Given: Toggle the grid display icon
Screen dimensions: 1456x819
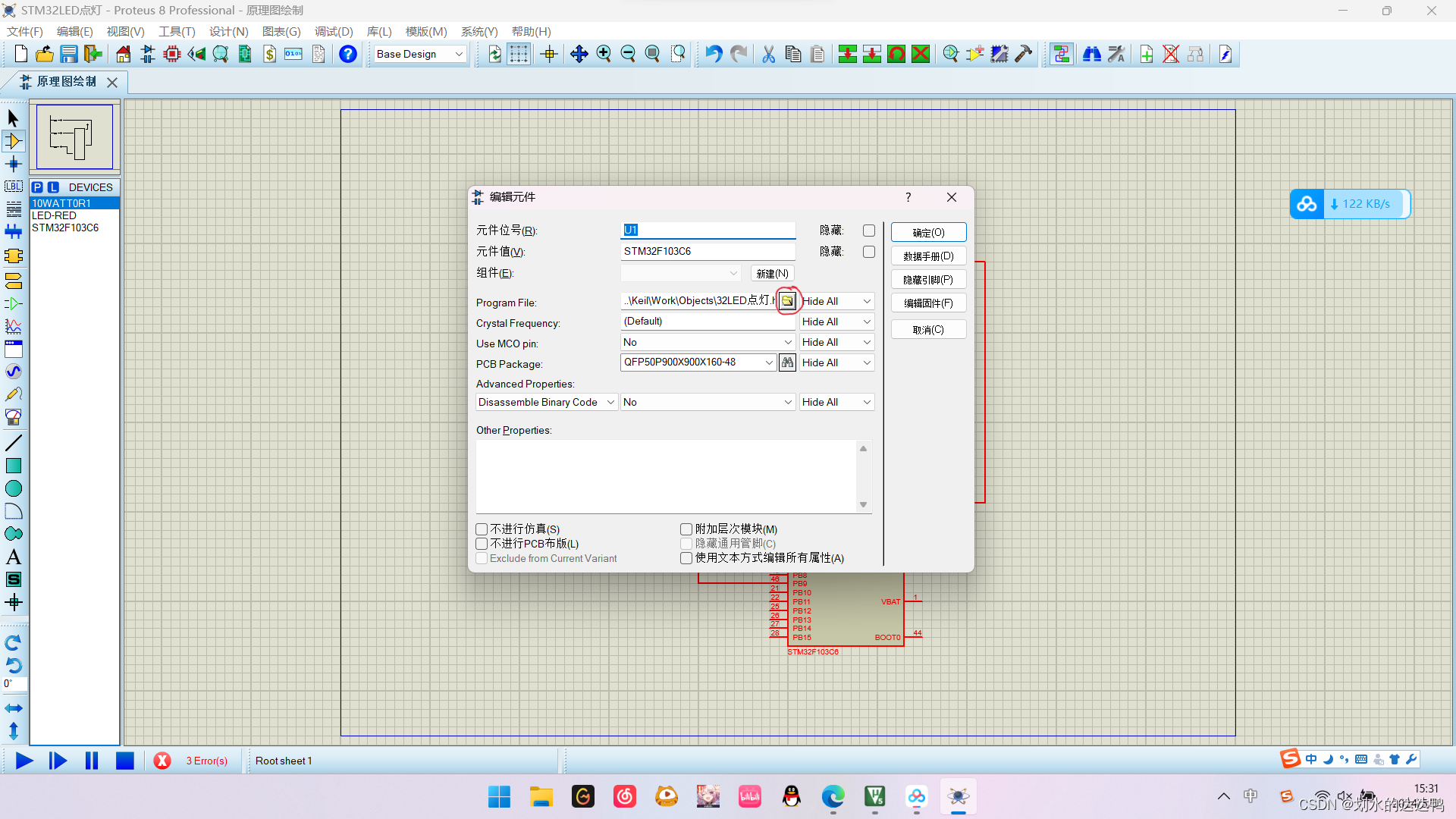Looking at the screenshot, I should [519, 54].
